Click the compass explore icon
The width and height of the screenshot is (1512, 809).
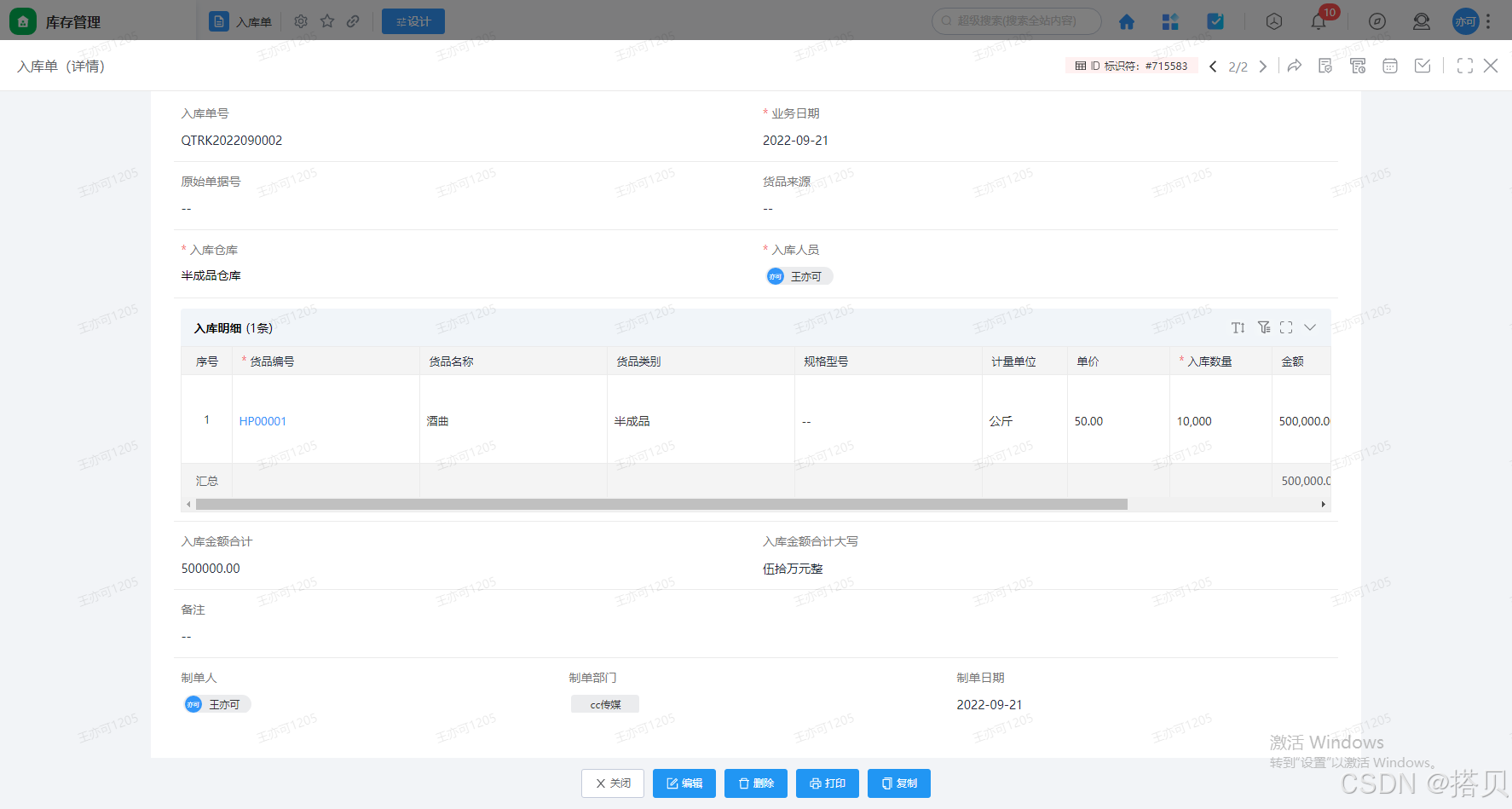(x=1377, y=21)
